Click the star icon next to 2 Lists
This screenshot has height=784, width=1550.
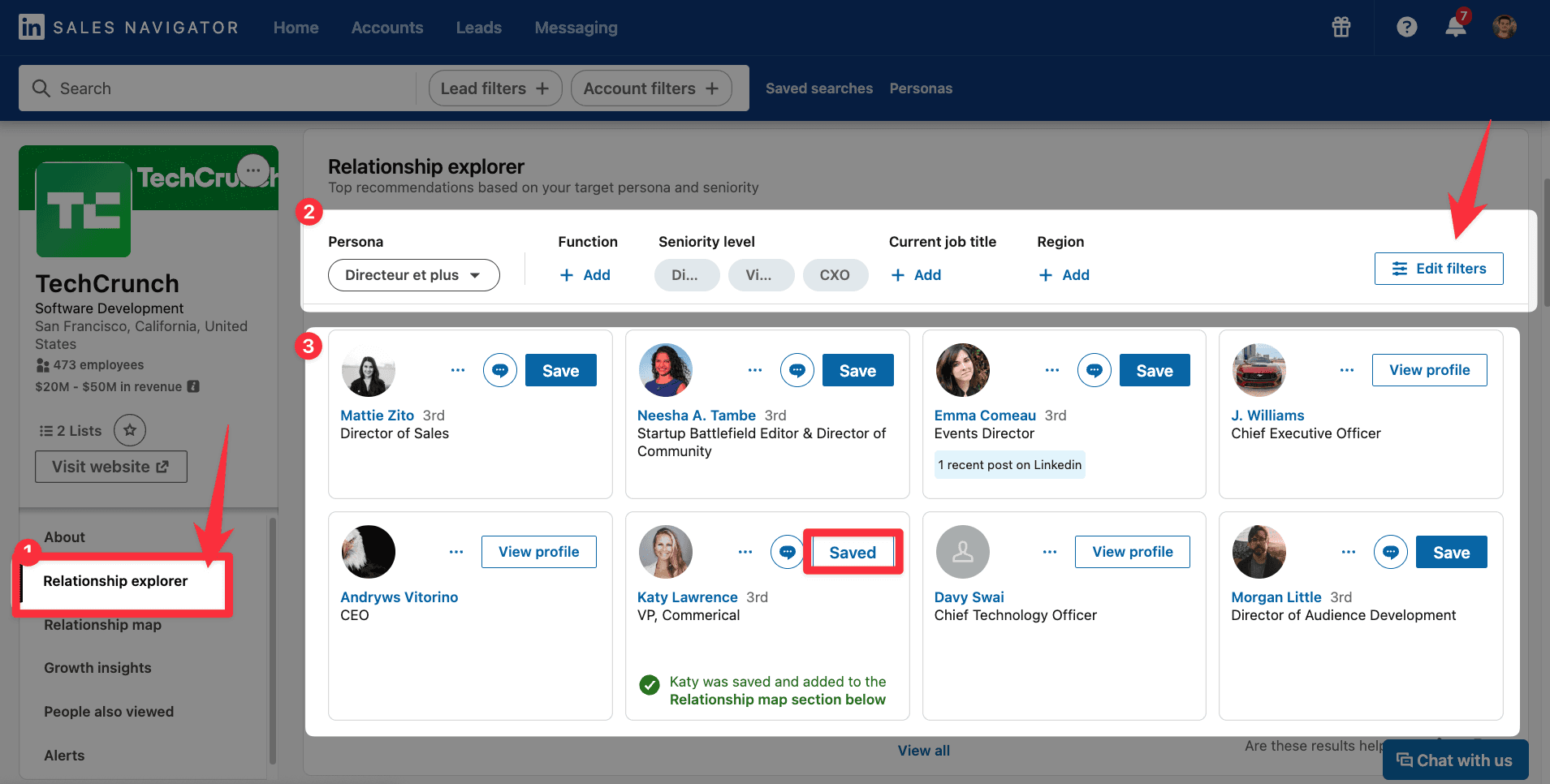click(130, 430)
